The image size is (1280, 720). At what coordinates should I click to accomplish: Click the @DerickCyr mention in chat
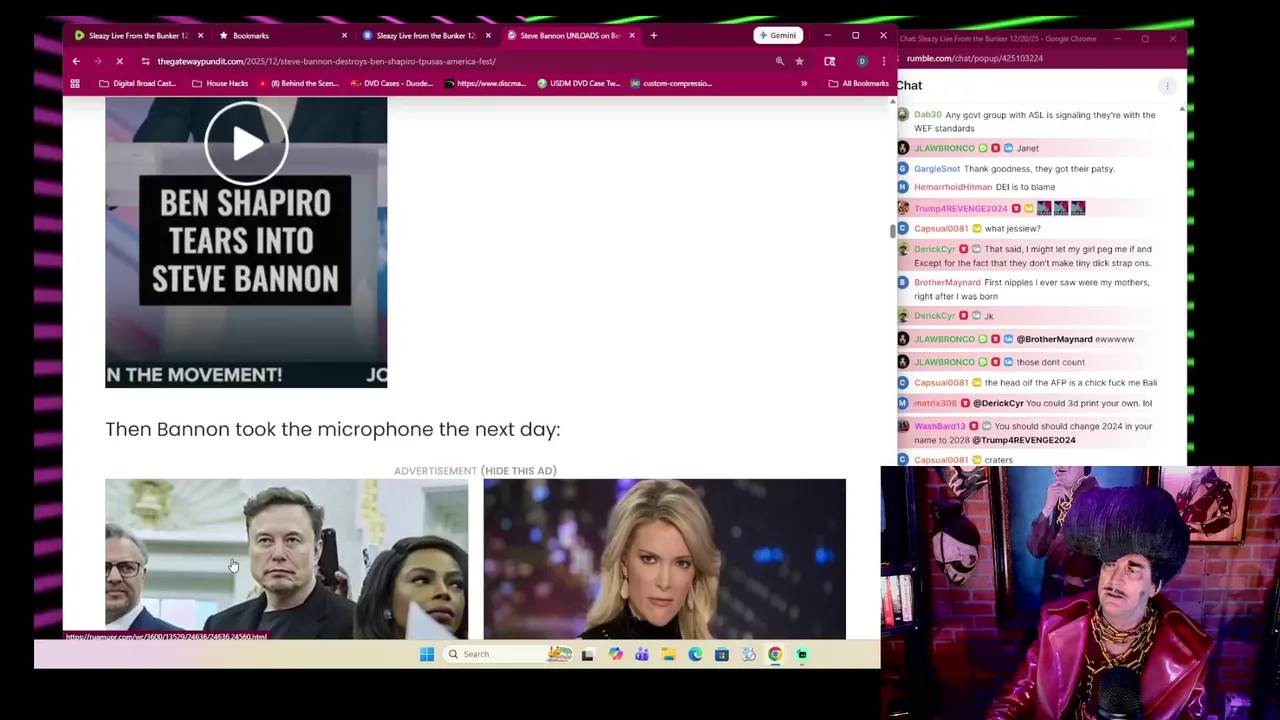click(x=998, y=404)
